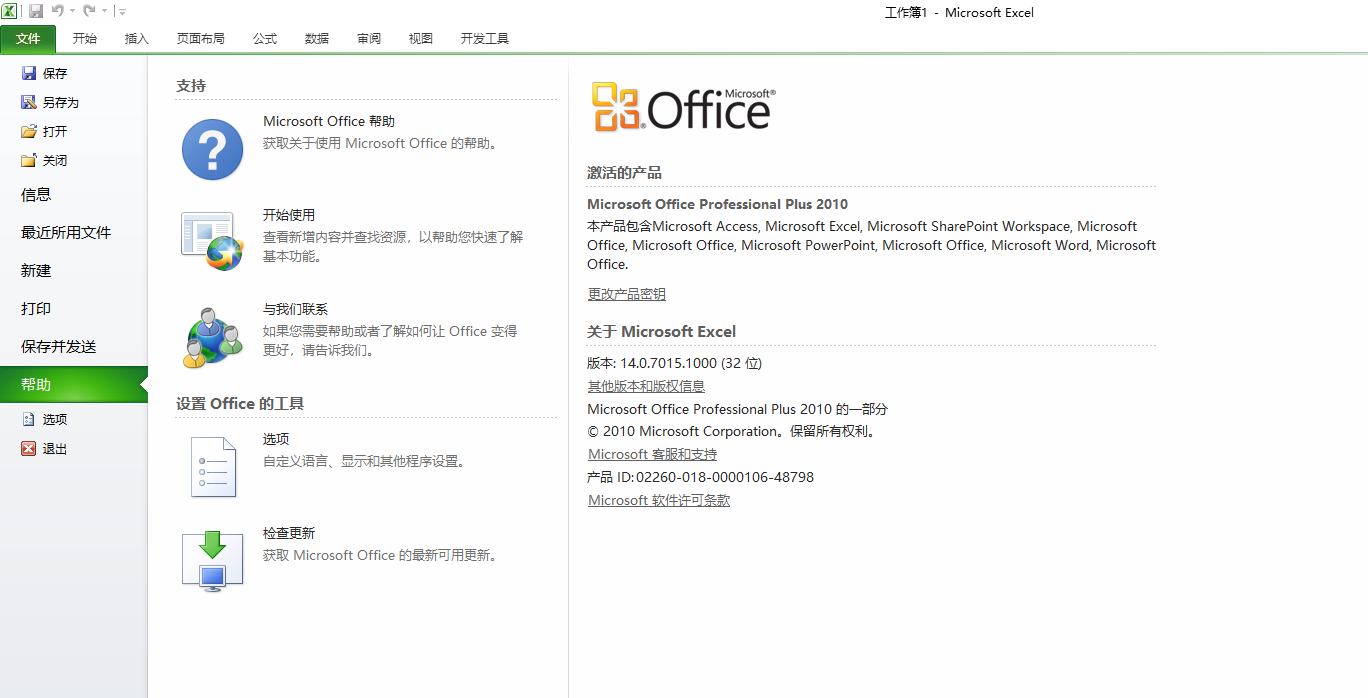Click the 开始使用 globe icon
Screen dimensions: 1368x698
[212, 240]
